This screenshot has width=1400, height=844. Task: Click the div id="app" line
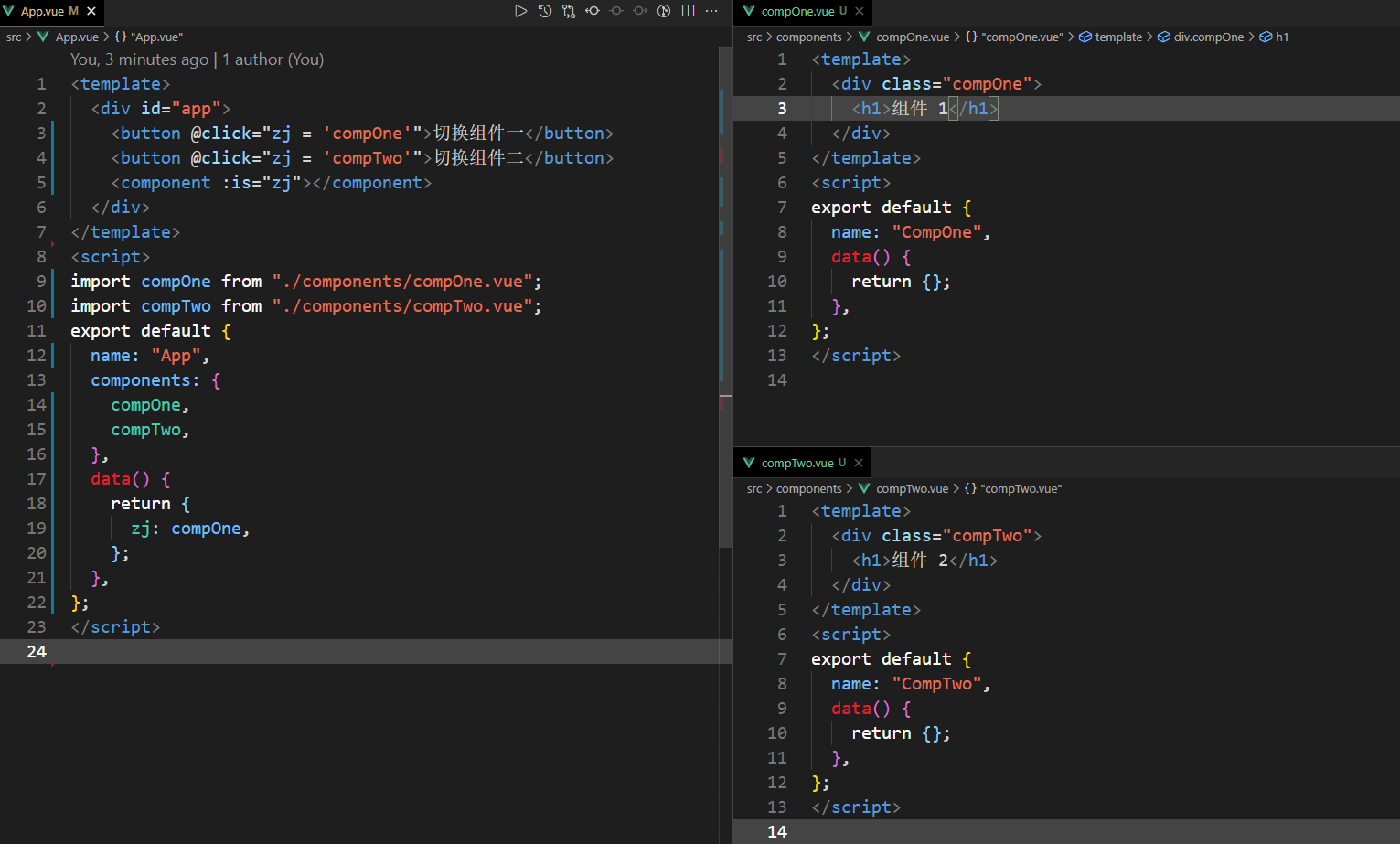160,109
